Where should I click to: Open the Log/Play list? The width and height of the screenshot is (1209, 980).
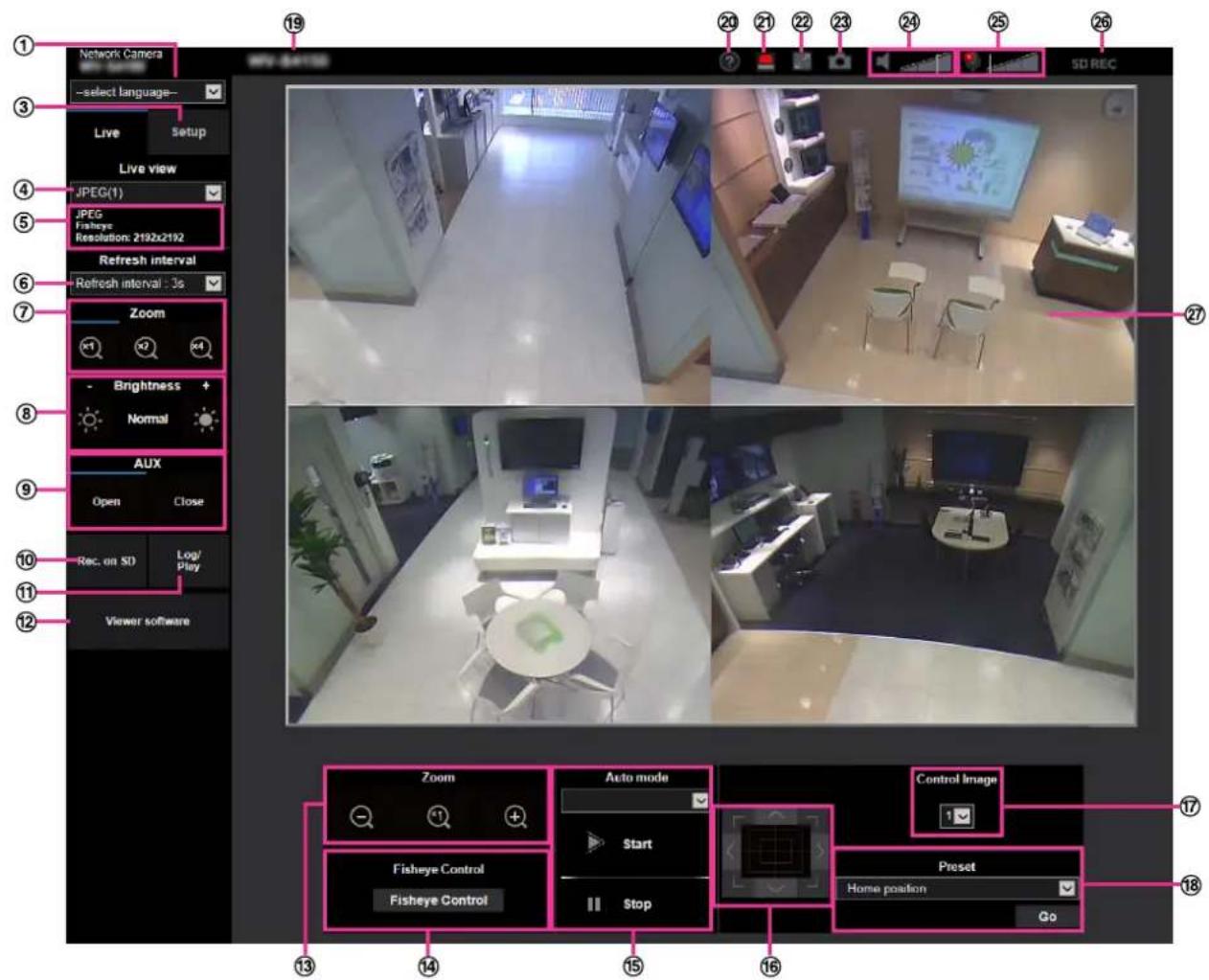(x=189, y=561)
